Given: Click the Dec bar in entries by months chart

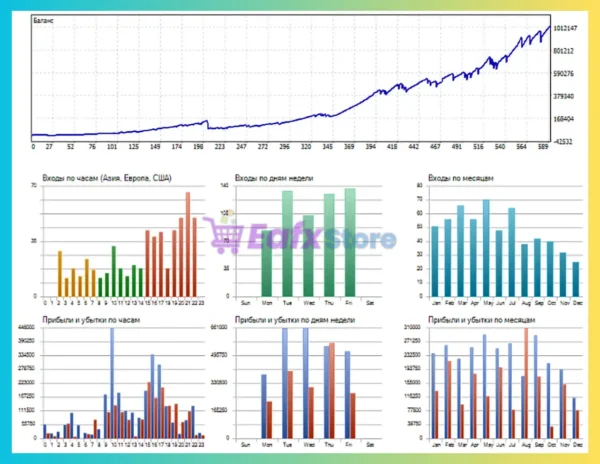Looking at the screenshot, I should tap(576, 279).
